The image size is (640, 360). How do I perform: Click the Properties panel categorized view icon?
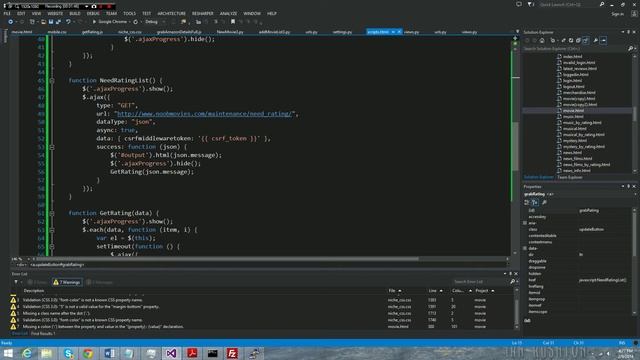(527, 202)
